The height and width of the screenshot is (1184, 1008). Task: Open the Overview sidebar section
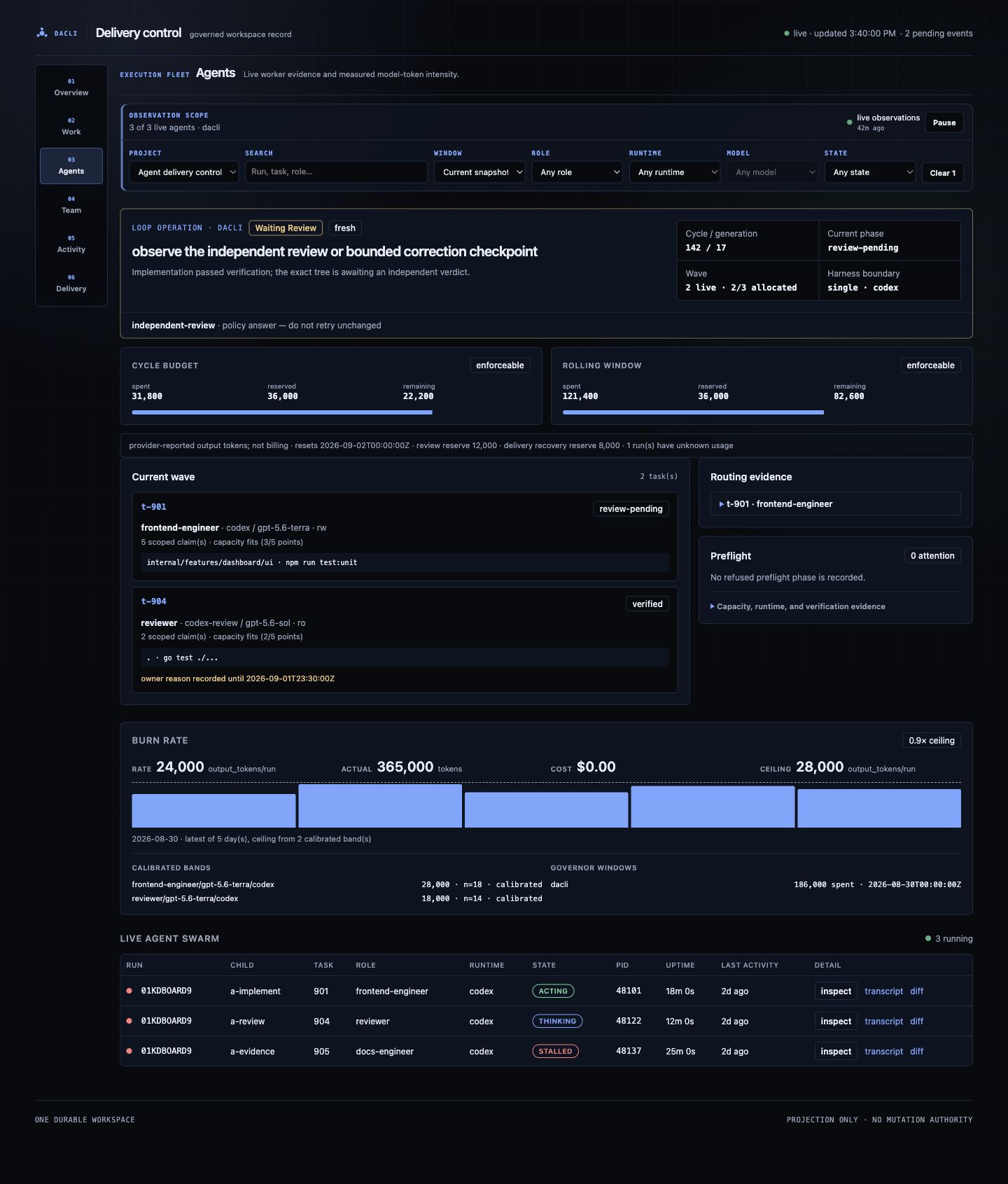pyautogui.click(x=71, y=88)
